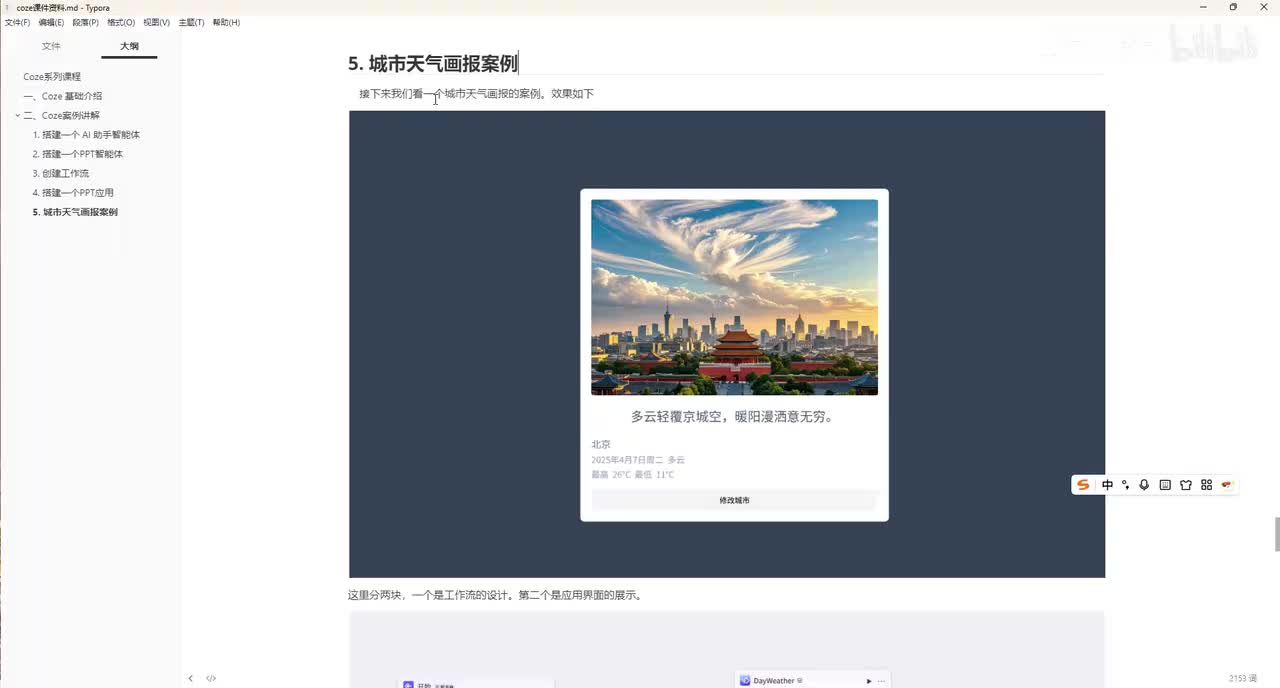This screenshot has height=688, width=1280.
Task: Open the 帮助(H) menu
Action: [226, 22]
